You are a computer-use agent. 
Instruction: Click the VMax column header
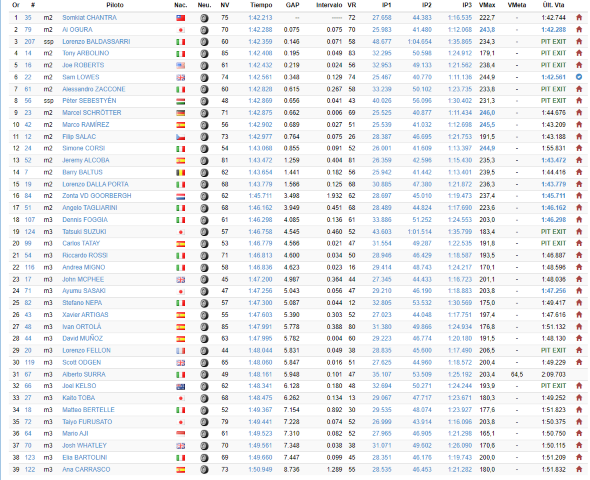point(487,5)
